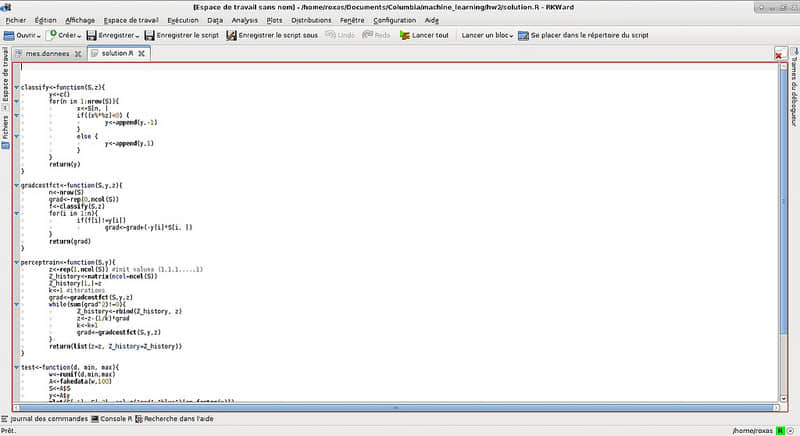
Task: Collapse the perceptrain function fold marker
Action: point(17,263)
